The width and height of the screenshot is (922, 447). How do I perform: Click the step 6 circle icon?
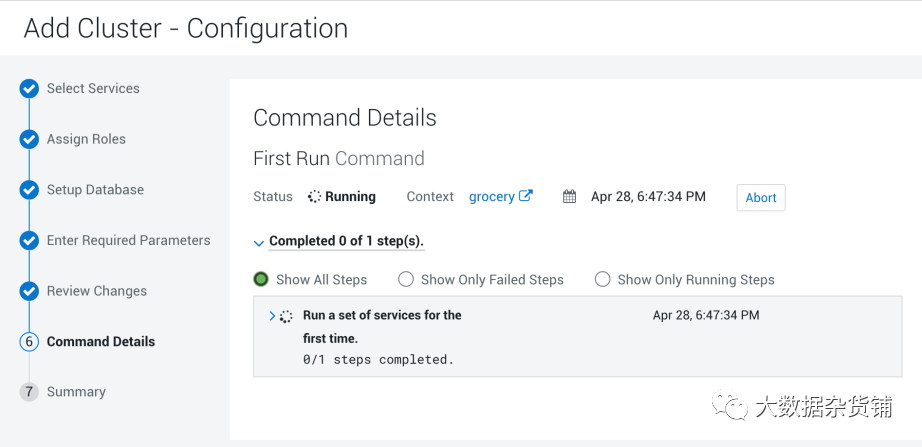pos(29,342)
